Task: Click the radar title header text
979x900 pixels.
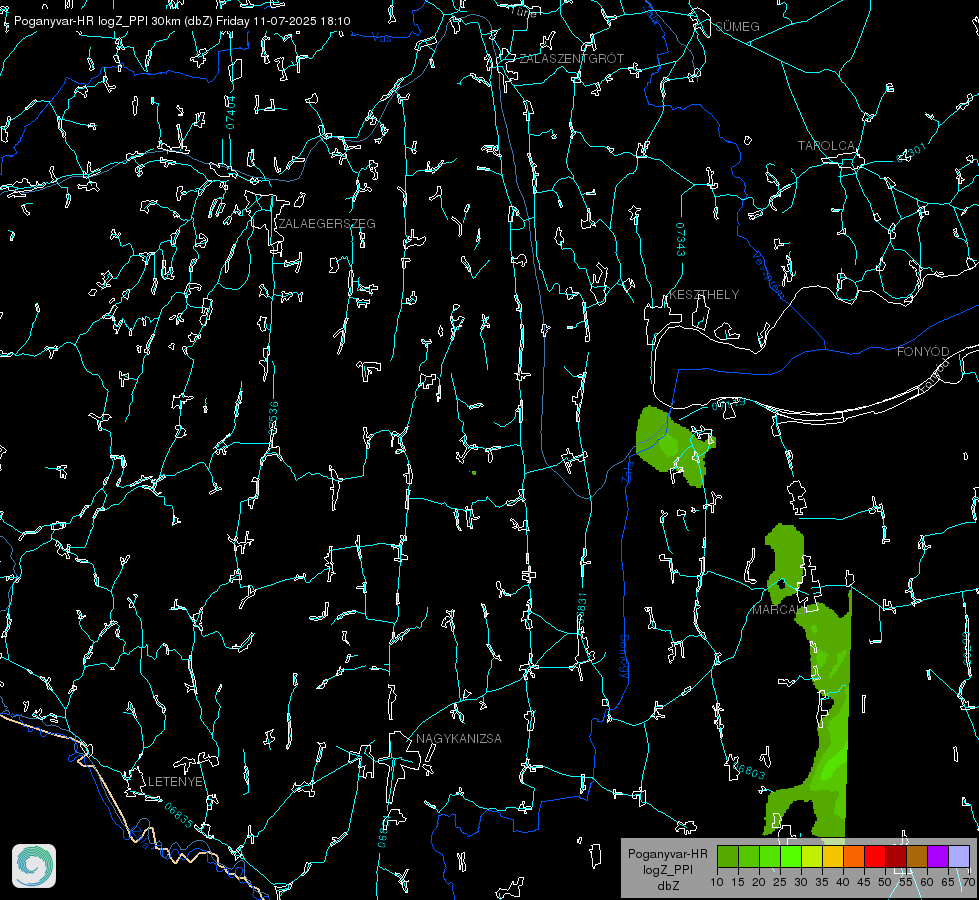Action: (182, 21)
